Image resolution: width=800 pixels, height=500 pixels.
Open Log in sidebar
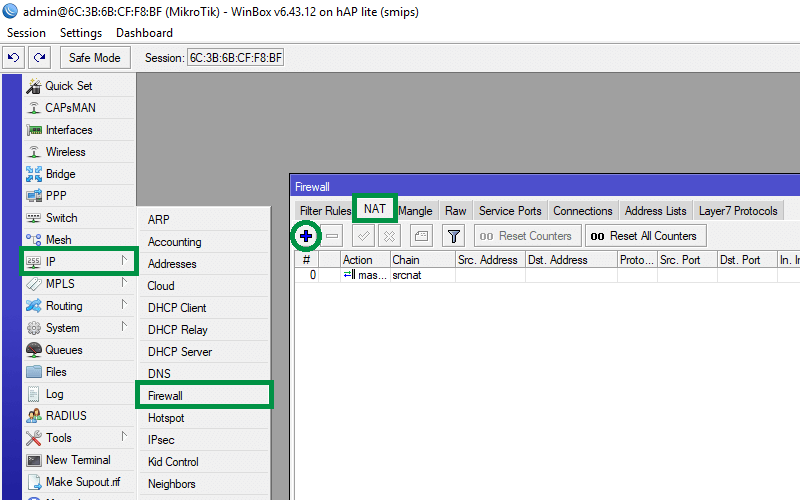79,393
